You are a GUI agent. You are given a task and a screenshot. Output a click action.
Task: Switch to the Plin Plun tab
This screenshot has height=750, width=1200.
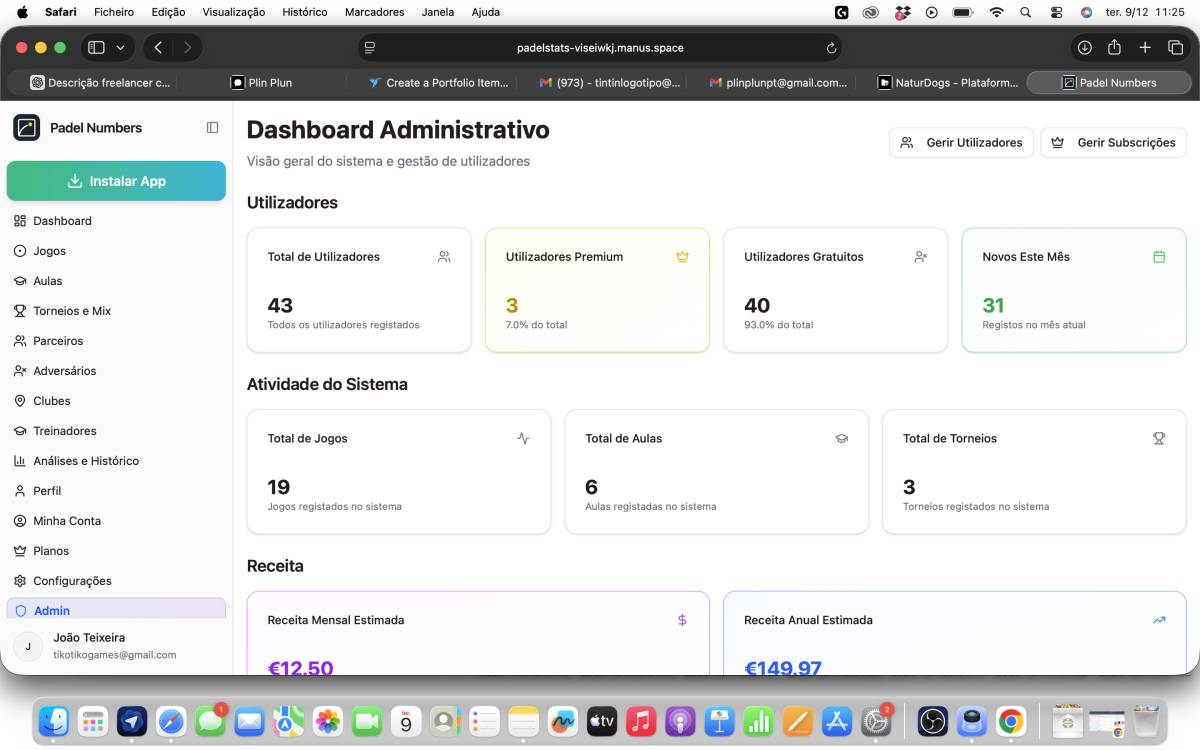click(x=262, y=83)
